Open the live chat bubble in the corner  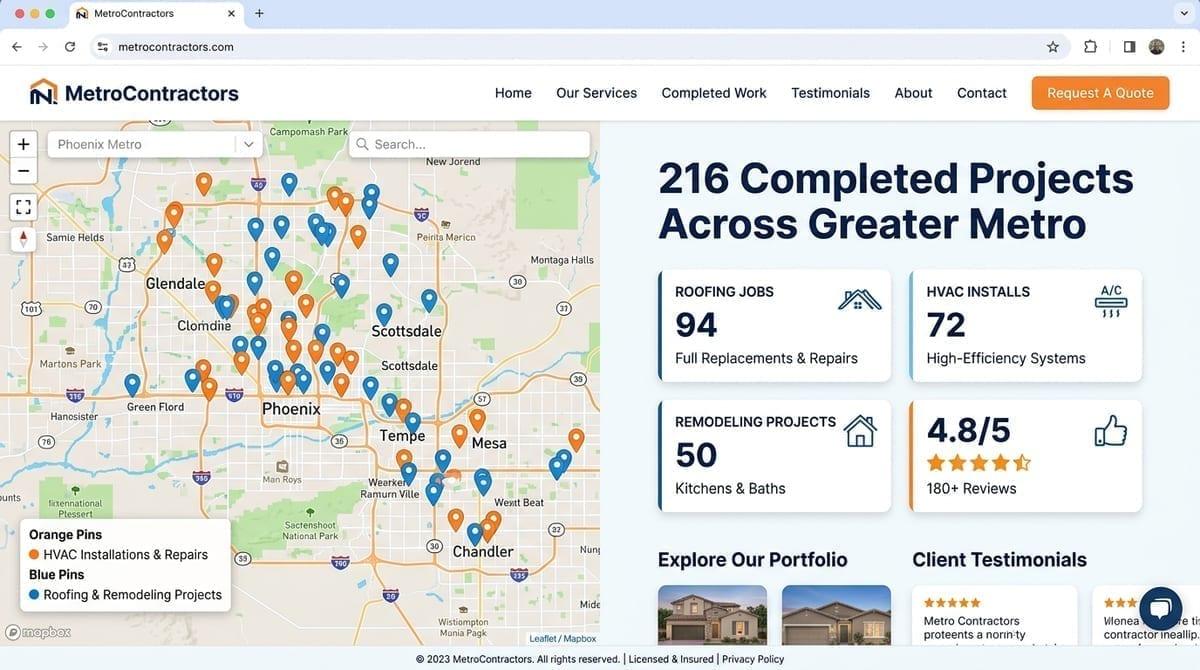click(x=1160, y=608)
